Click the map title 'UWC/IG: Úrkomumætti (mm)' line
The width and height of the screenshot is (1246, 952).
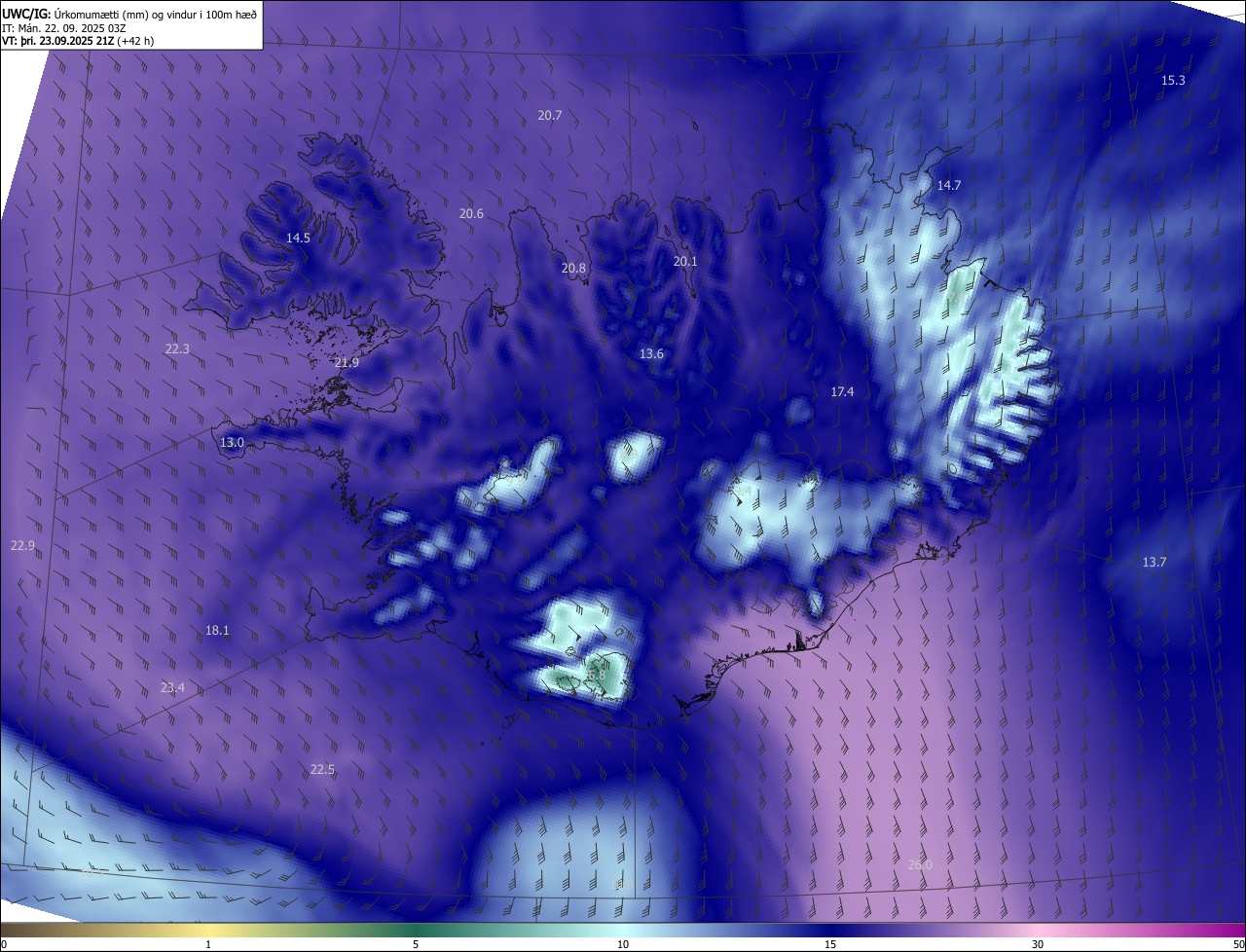pos(129,13)
